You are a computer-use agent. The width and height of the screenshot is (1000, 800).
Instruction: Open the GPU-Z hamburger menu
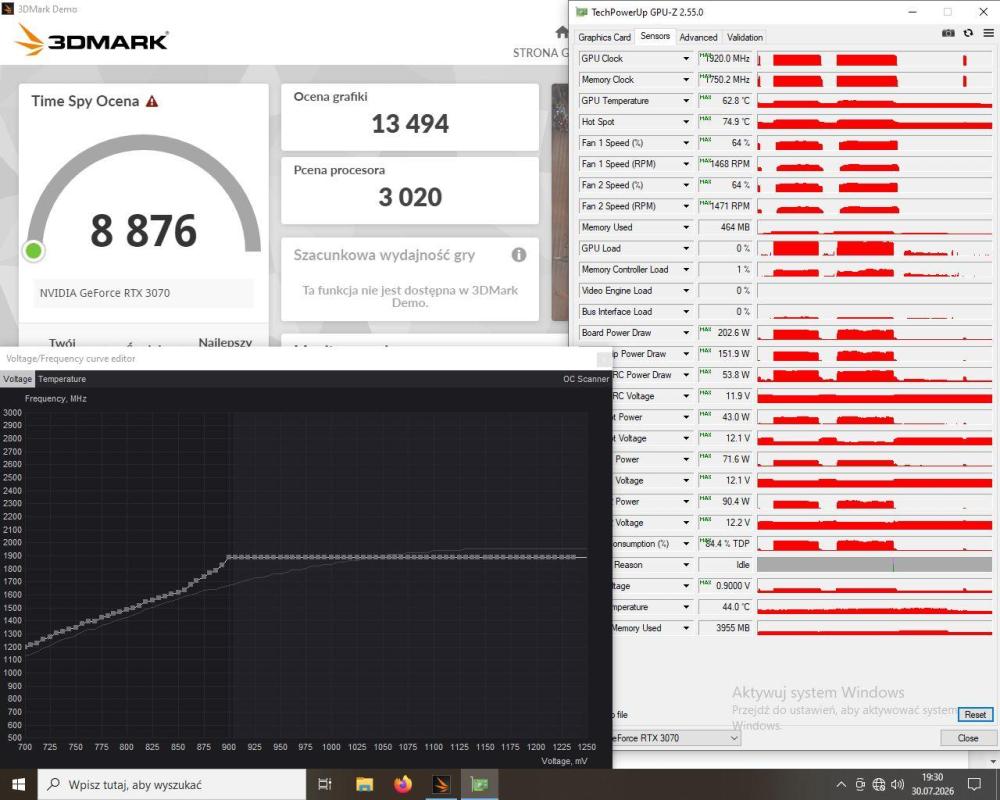[988, 33]
